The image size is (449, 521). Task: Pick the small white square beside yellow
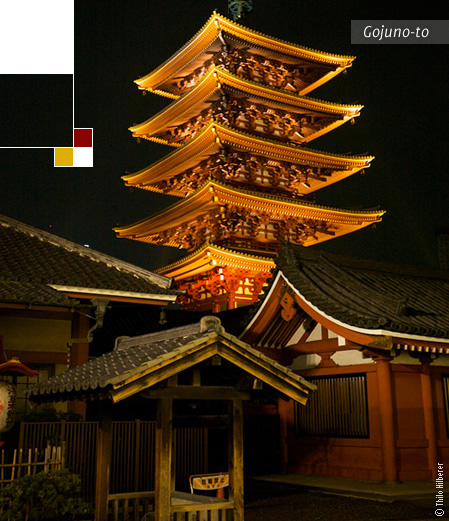pyautogui.click(x=83, y=157)
